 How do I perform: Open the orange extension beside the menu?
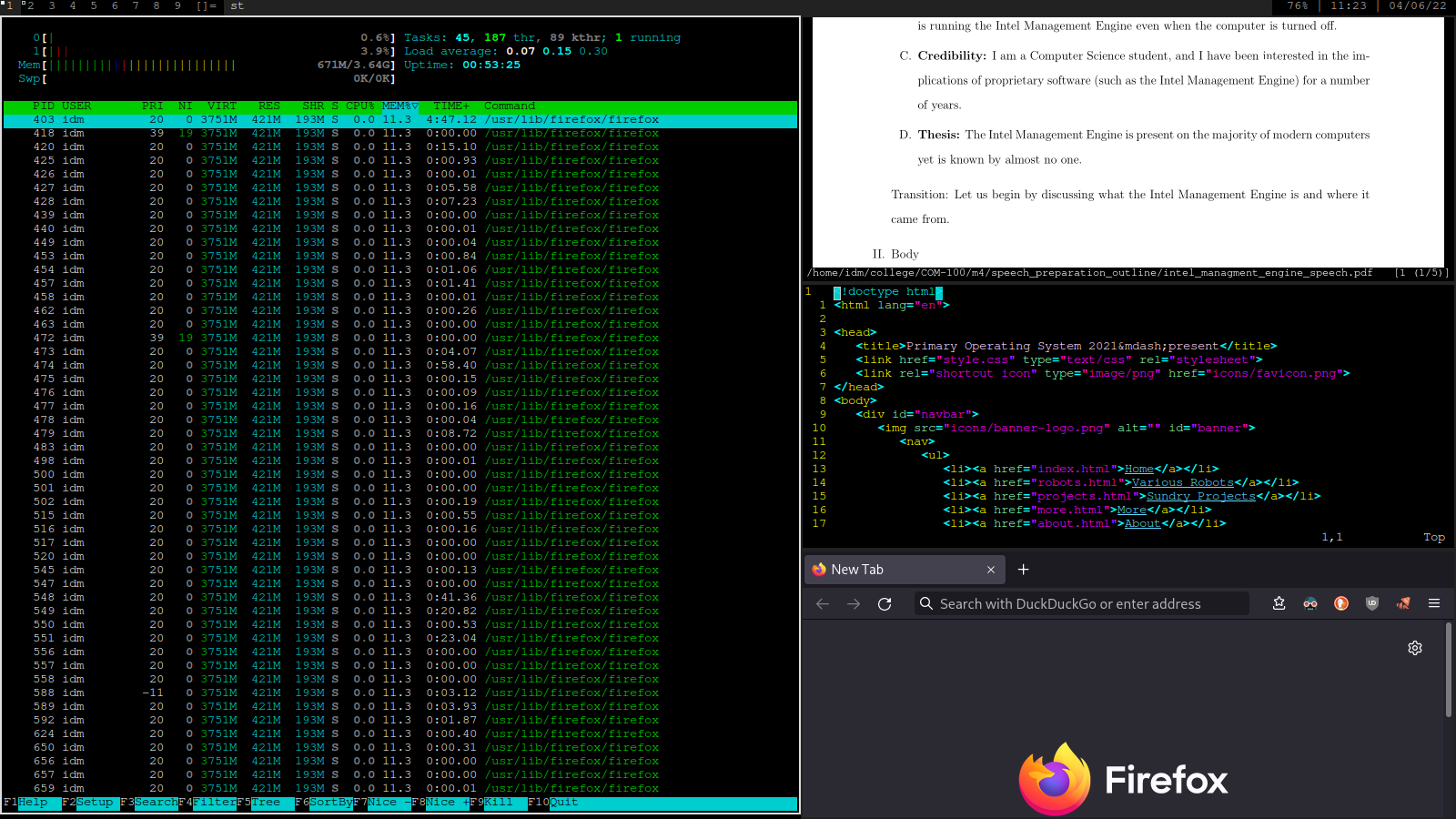coord(1403,603)
